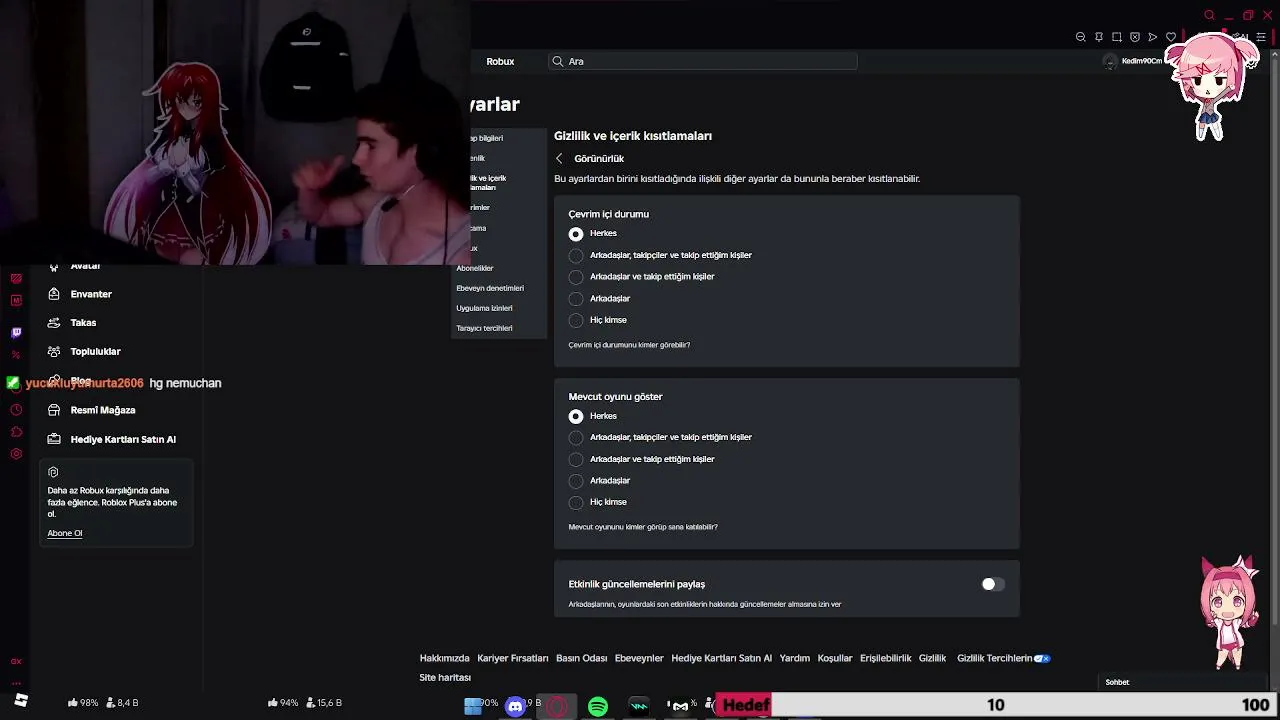Switch to Uygulama izinleri settings tab

coord(484,308)
